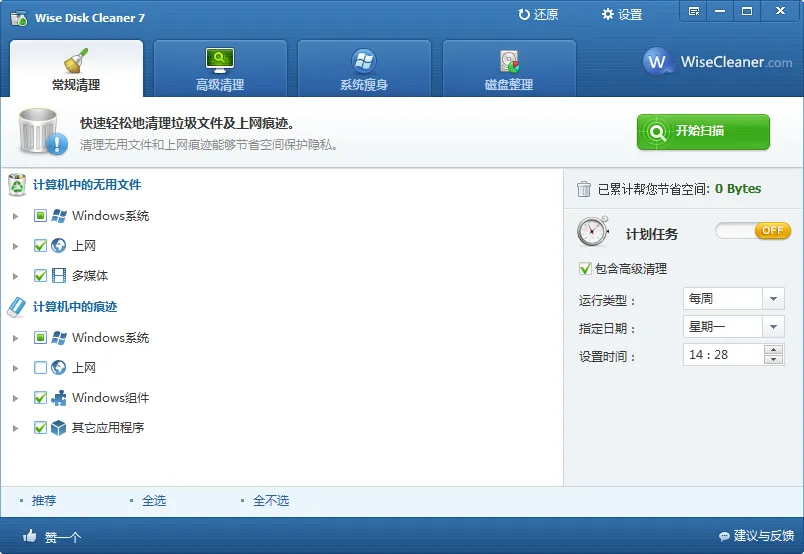
Task: Toggle the 计划任务 OFF switch
Action: [x=753, y=230]
